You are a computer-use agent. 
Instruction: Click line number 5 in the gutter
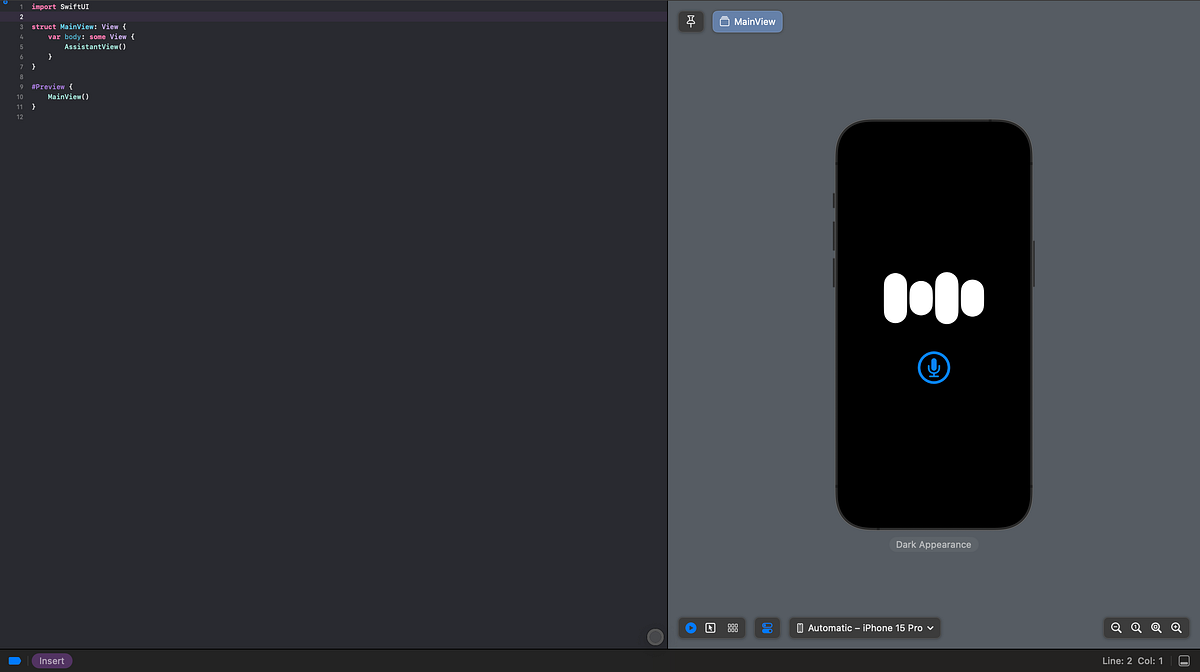tap(19, 46)
